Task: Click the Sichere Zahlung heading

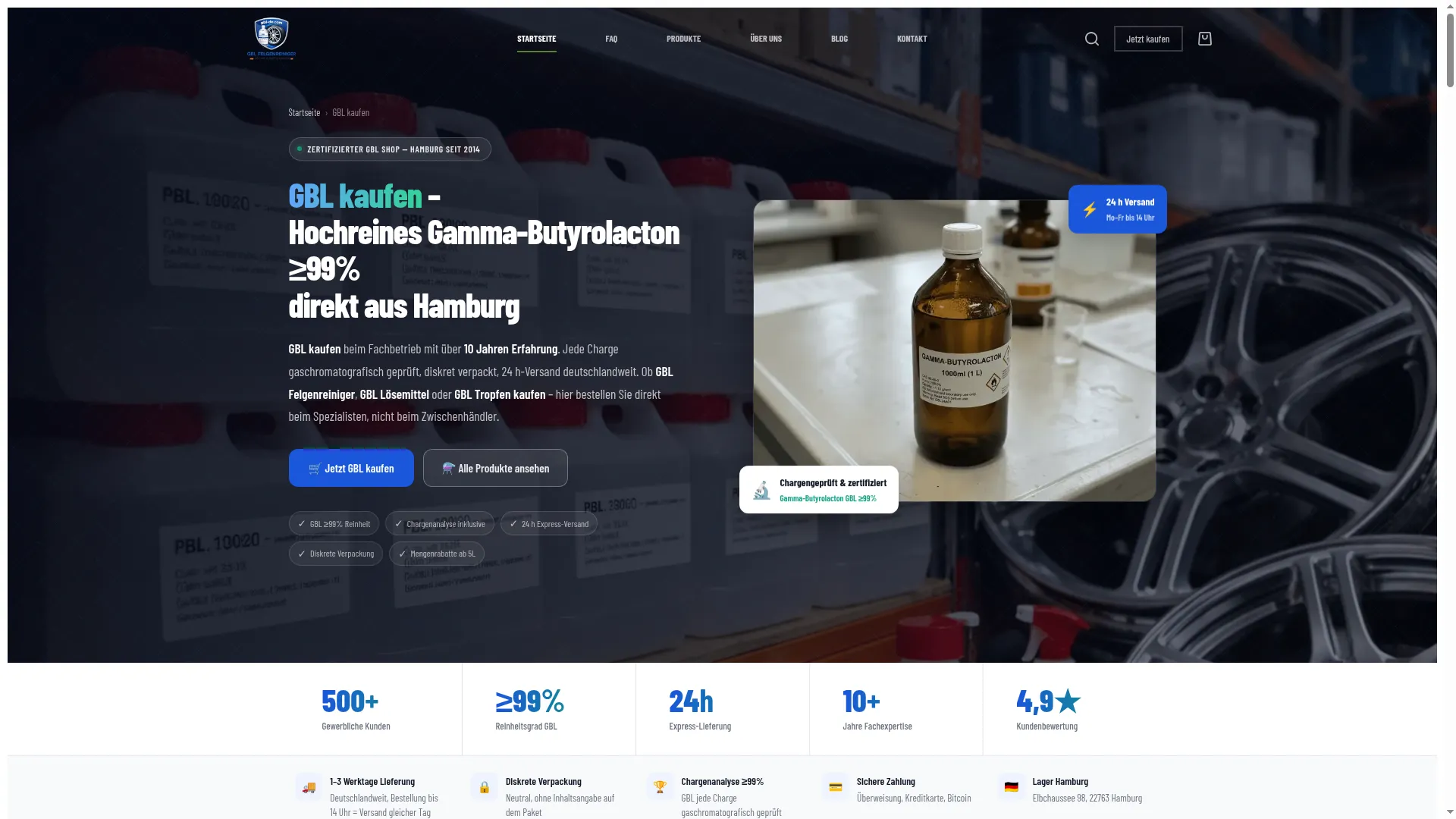Action: point(886,781)
